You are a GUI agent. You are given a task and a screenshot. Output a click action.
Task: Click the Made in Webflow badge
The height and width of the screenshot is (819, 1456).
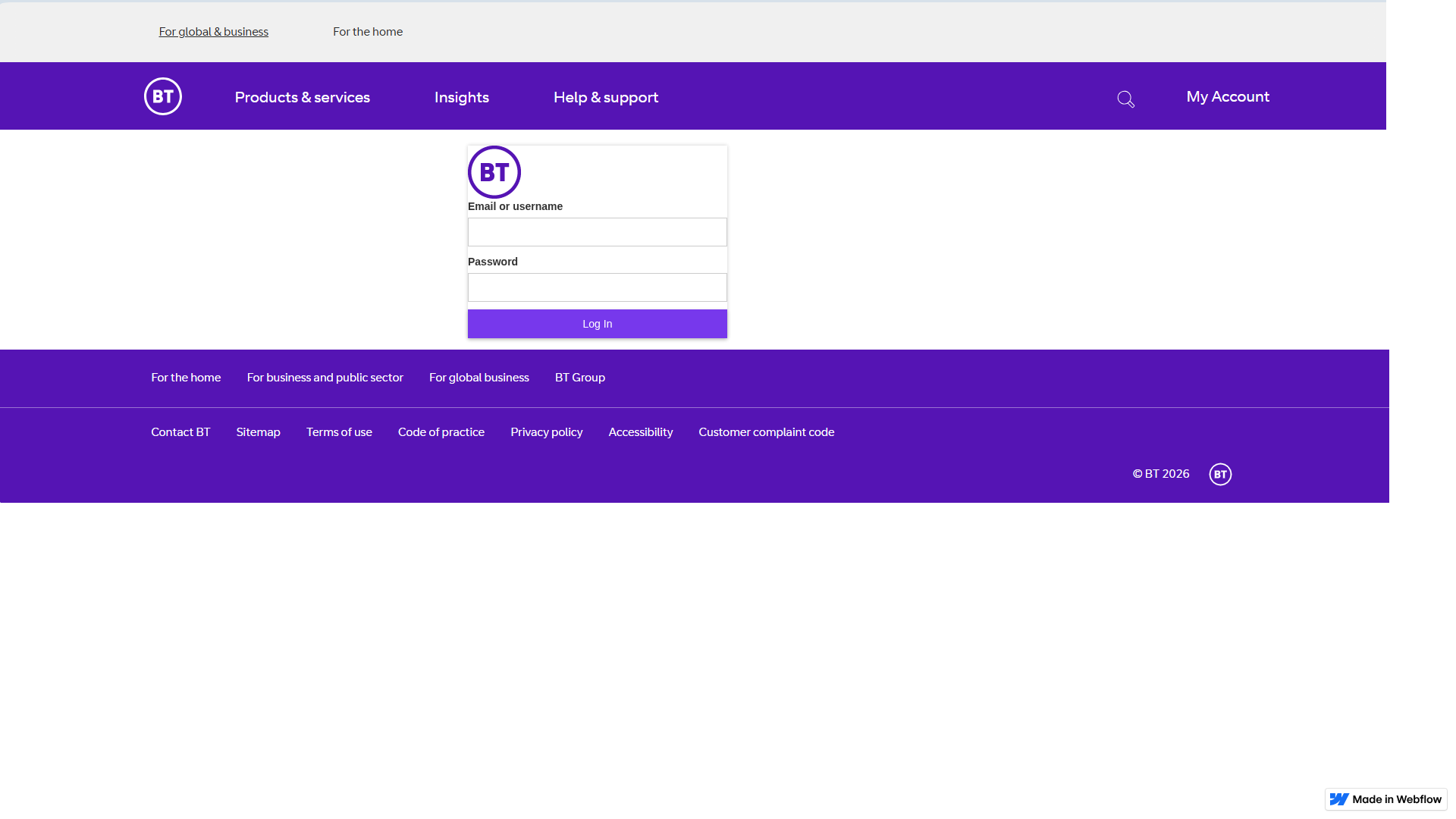(x=1386, y=799)
